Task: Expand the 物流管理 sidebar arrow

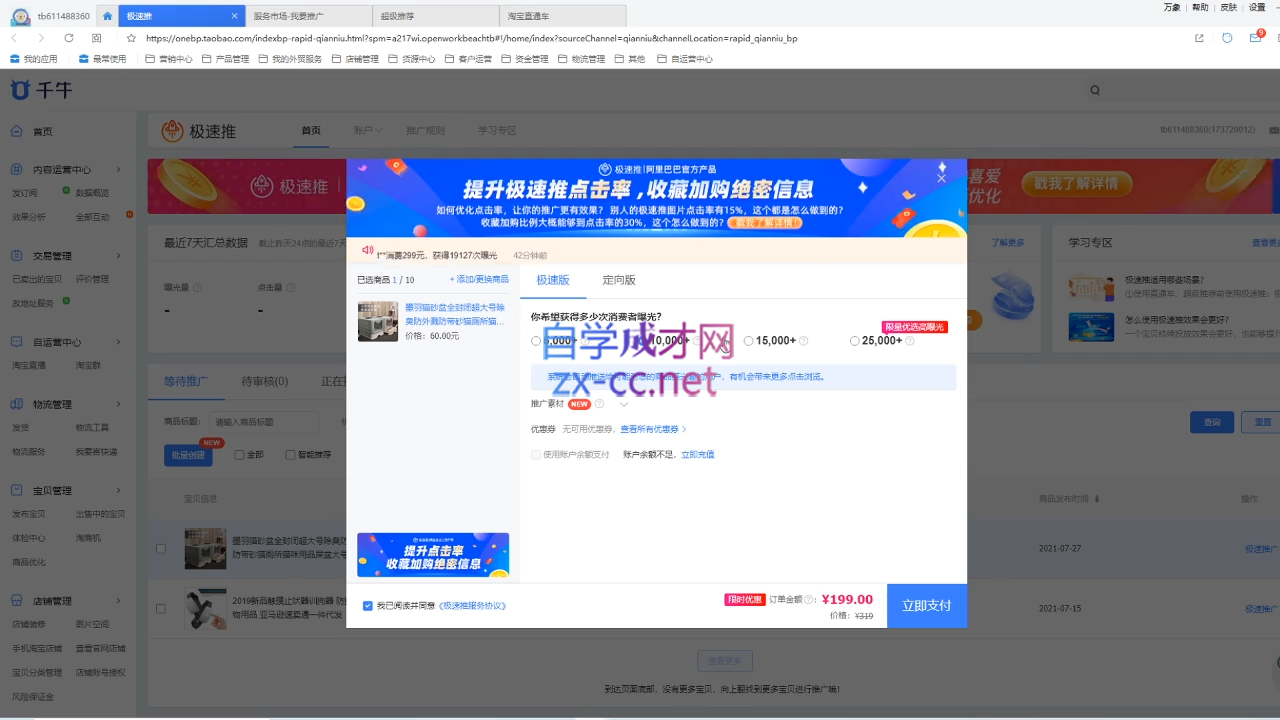Action: coord(119,404)
